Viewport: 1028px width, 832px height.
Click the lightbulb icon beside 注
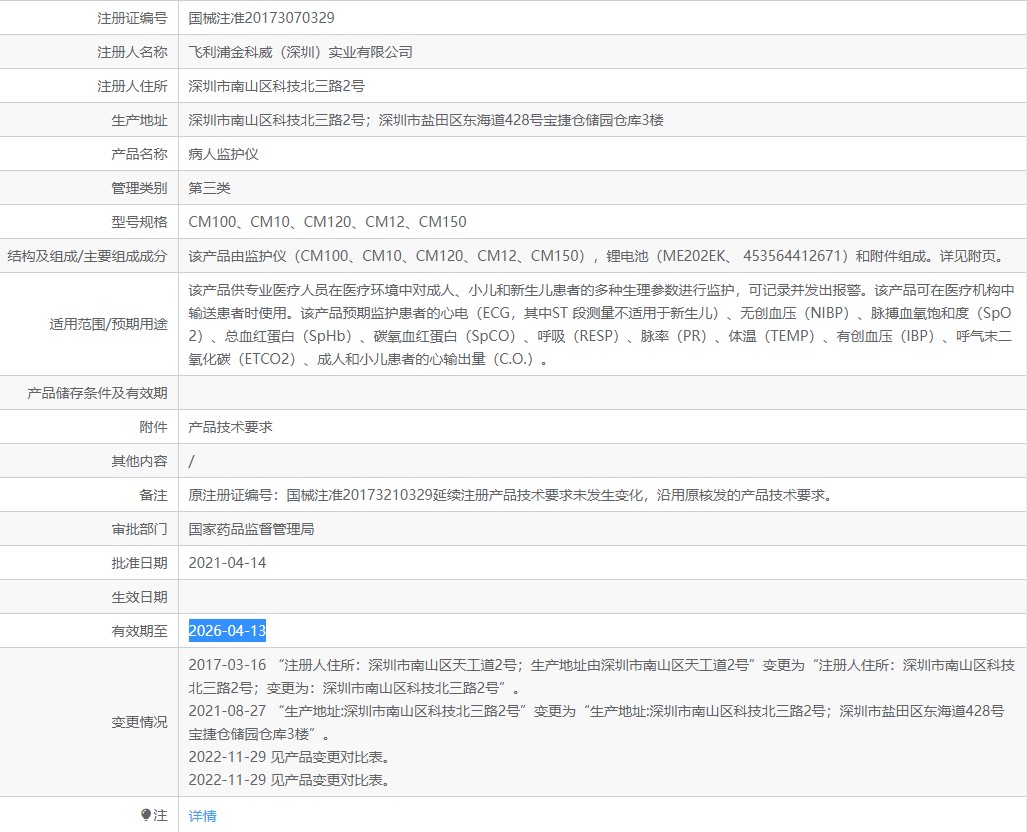146,815
